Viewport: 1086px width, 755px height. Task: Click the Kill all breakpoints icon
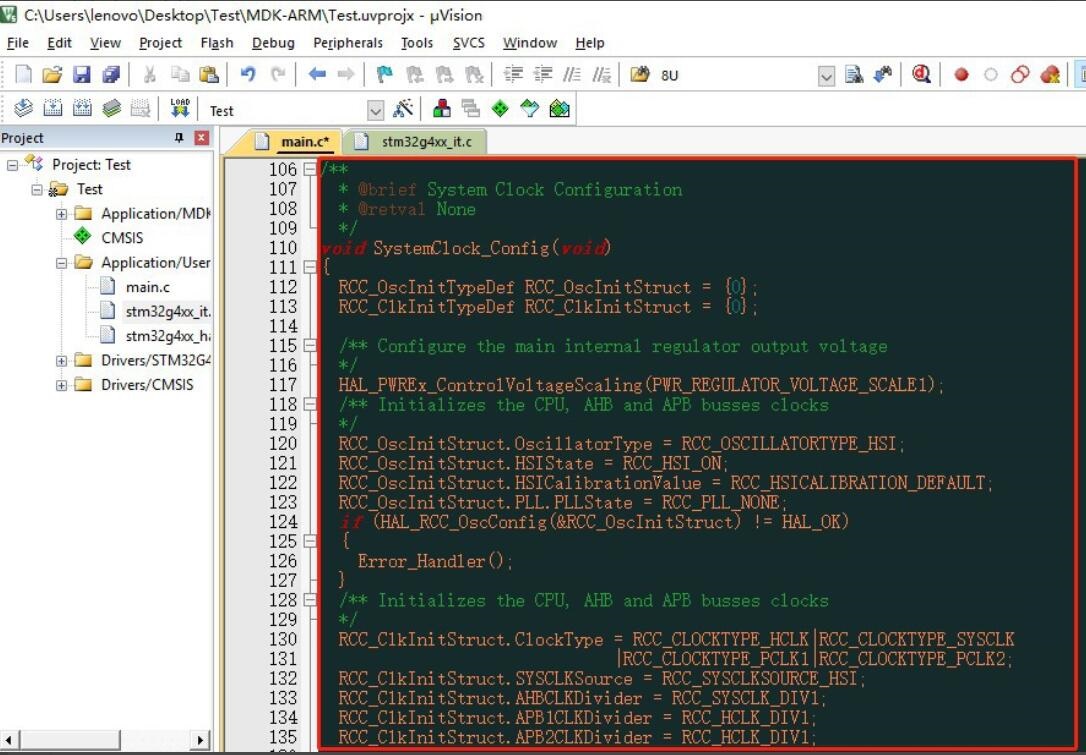click(1050, 75)
